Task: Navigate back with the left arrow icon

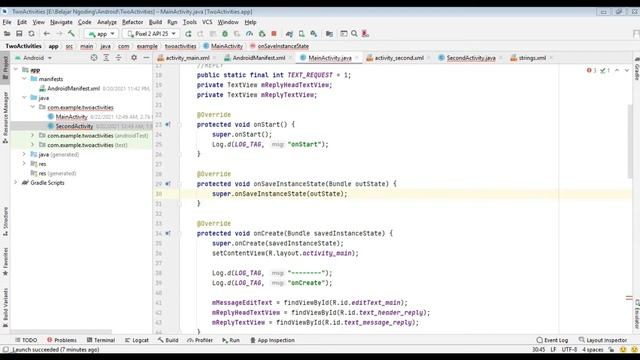Action: [47, 34]
